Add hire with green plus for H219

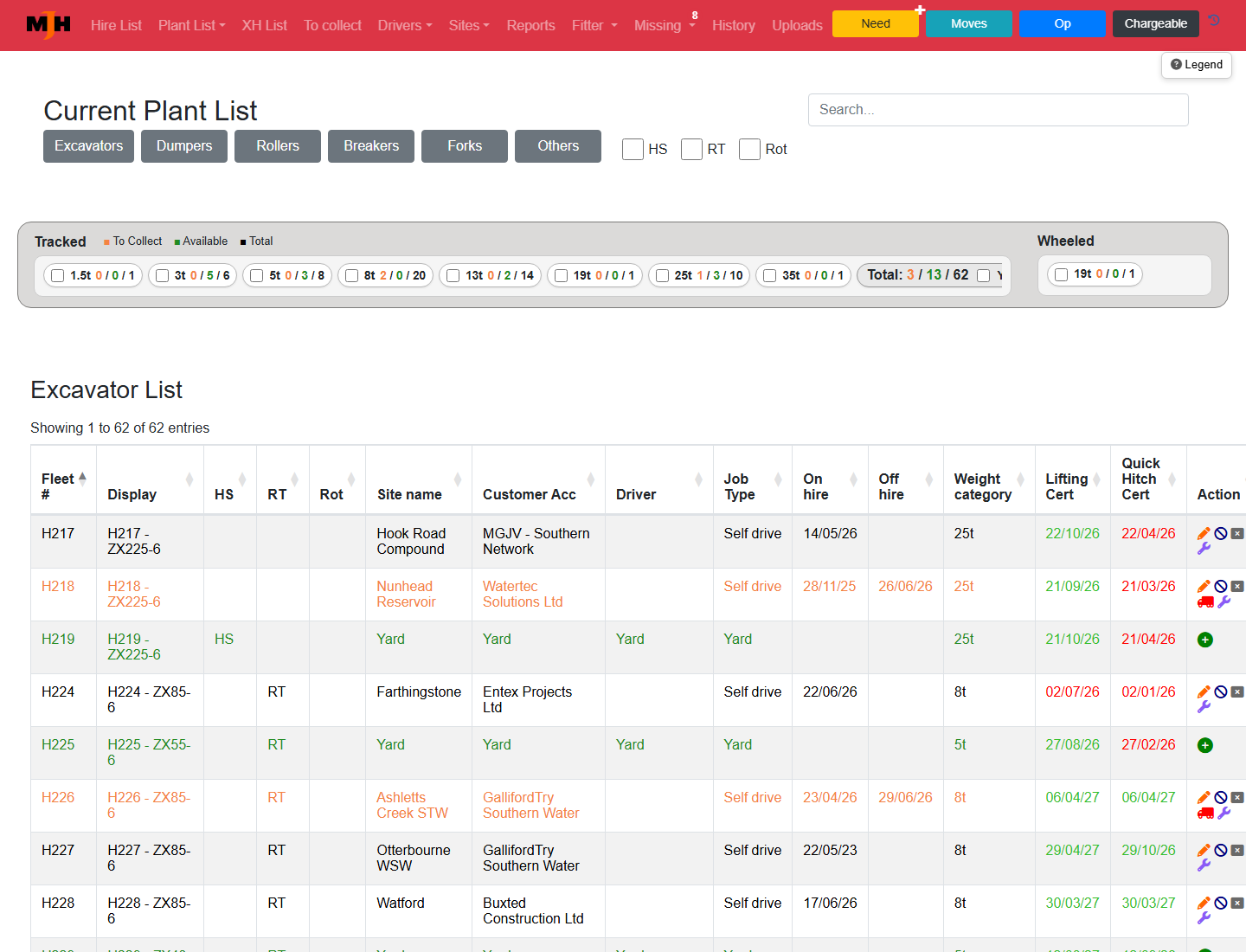pyautogui.click(x=1205, y=640)
